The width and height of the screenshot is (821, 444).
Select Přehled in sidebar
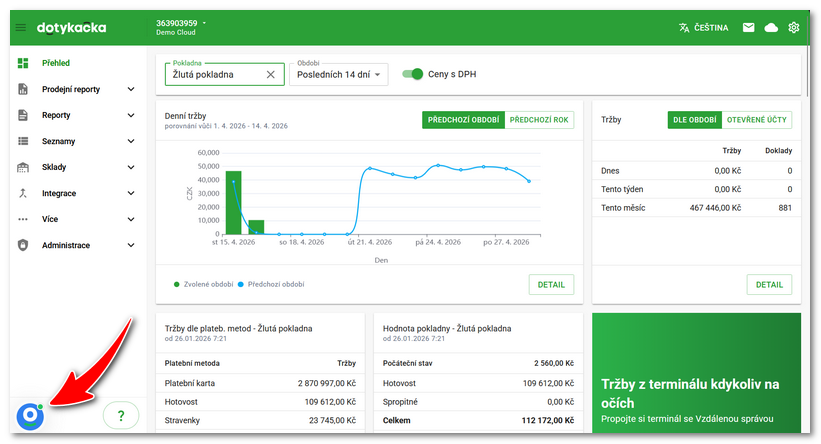coord(56,63)
